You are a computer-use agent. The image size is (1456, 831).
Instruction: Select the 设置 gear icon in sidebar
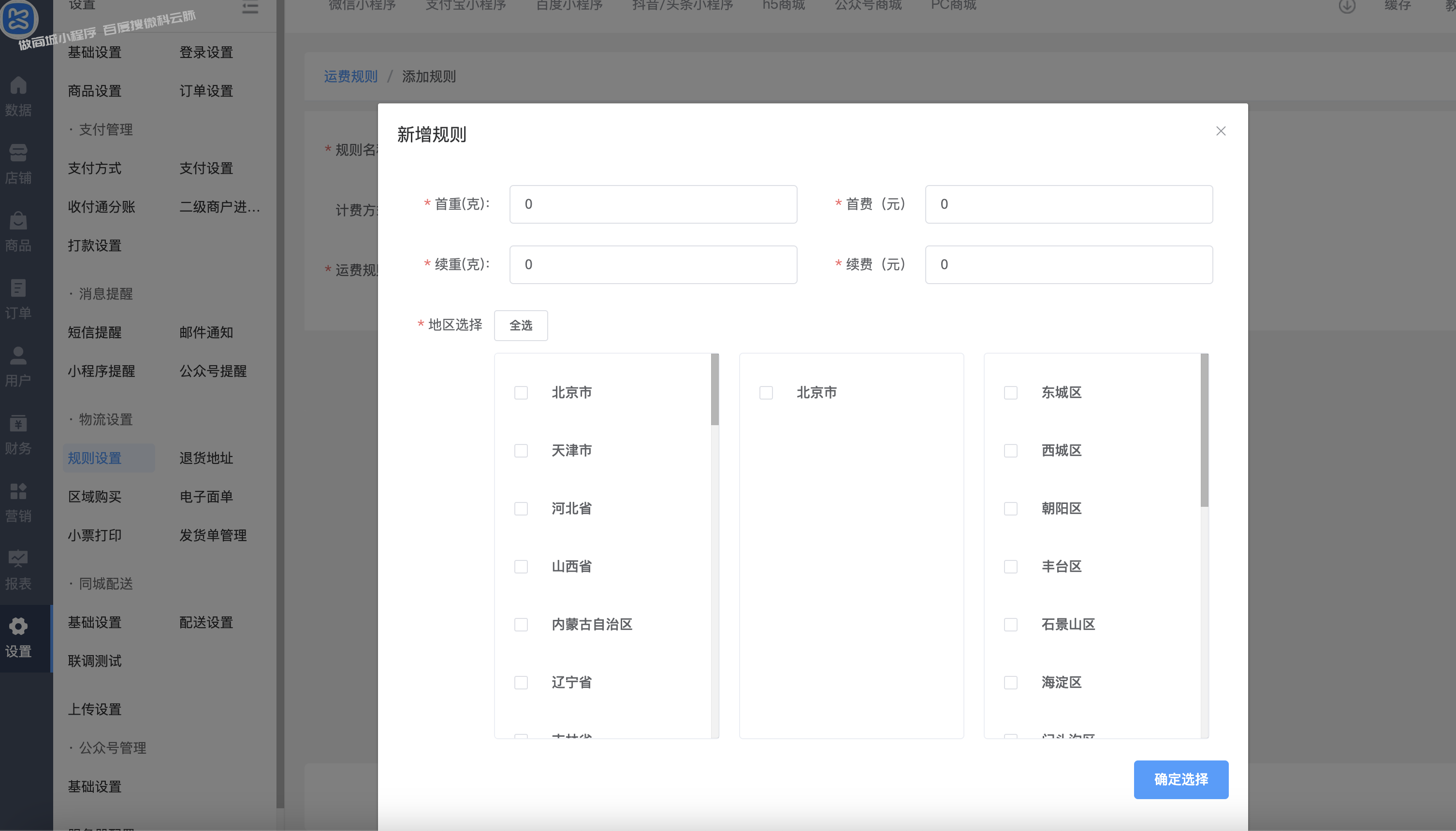pyautogui.click(x=18, y=626)
